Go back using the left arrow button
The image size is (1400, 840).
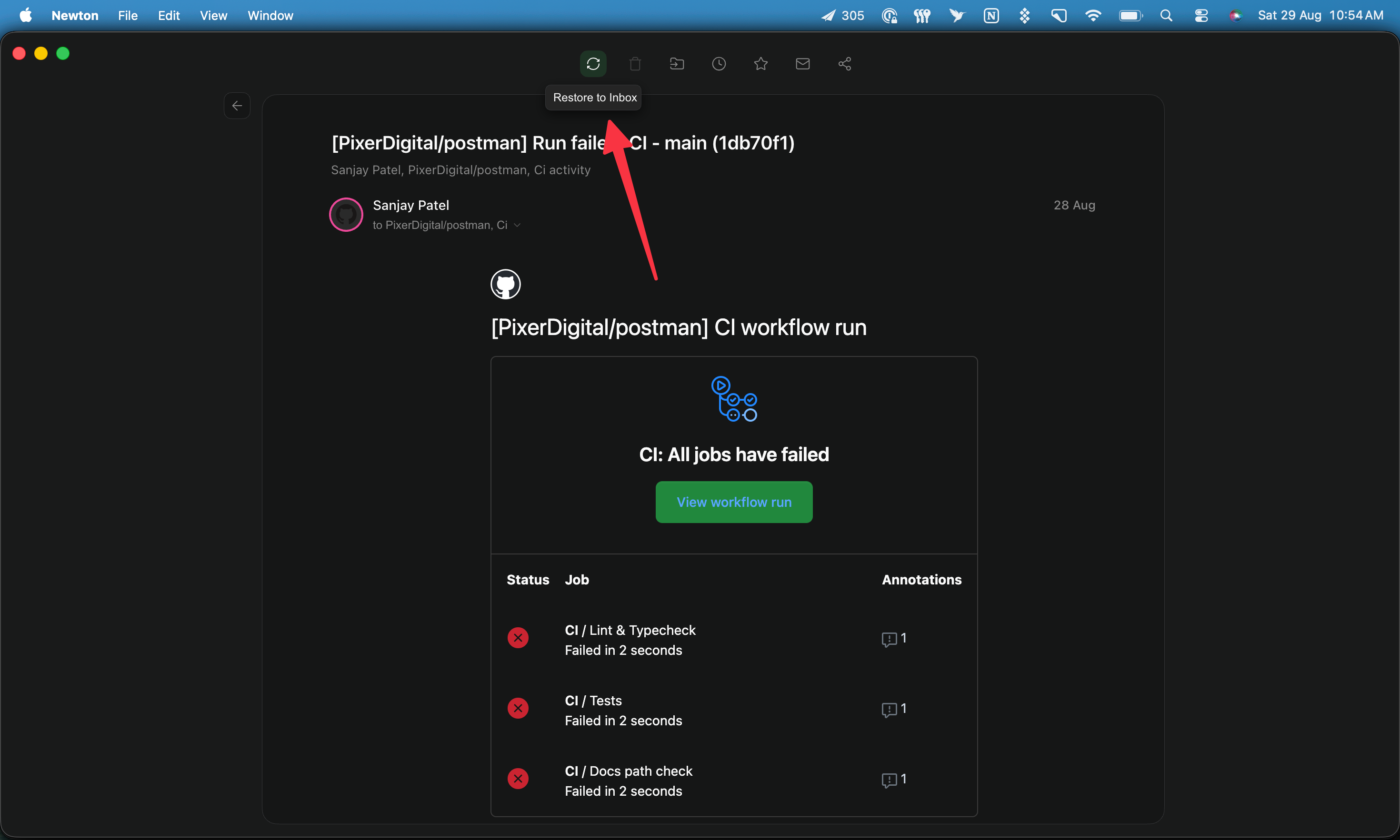[x=237, y=105]
